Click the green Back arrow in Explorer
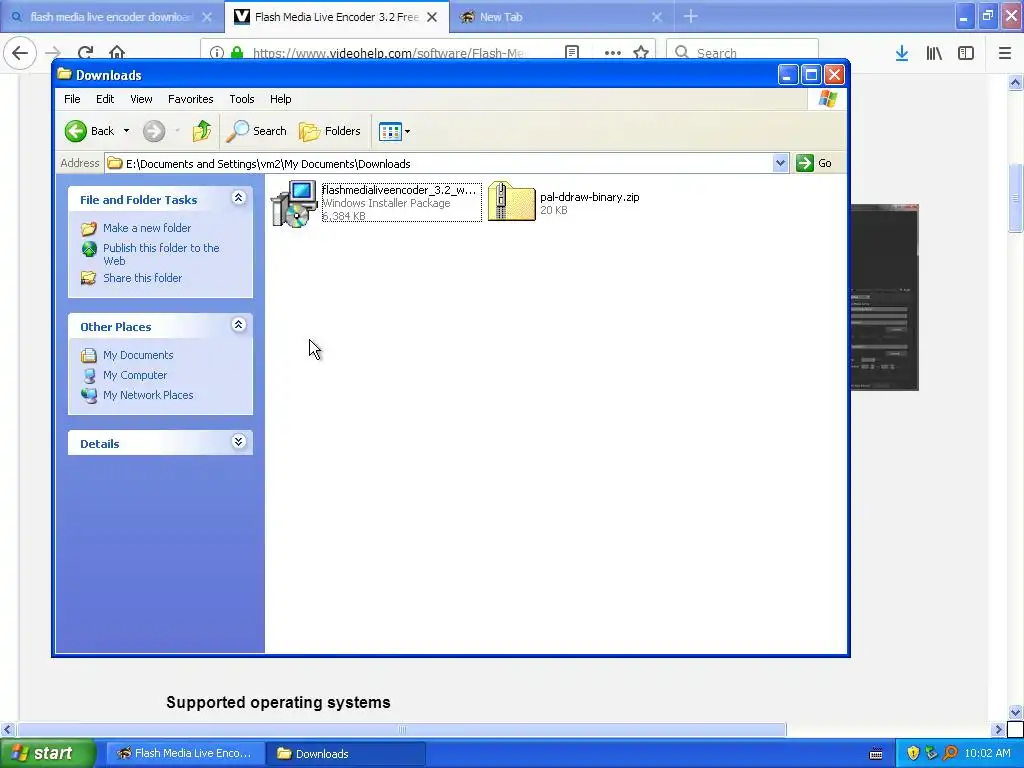Screen dimensions: 1024x768 (x=76, y=131)
